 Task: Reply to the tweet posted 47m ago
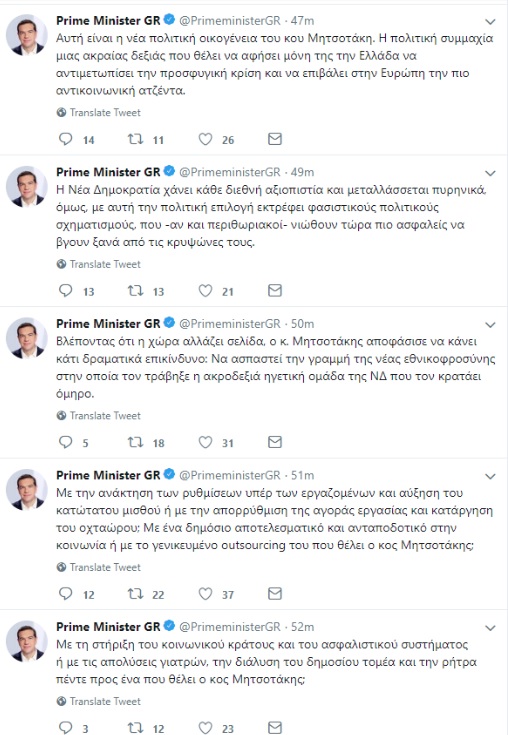coord(66,139)
